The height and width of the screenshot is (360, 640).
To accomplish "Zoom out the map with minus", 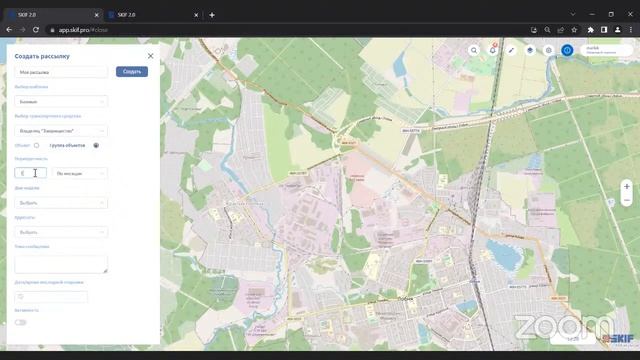I will point(627,200).
